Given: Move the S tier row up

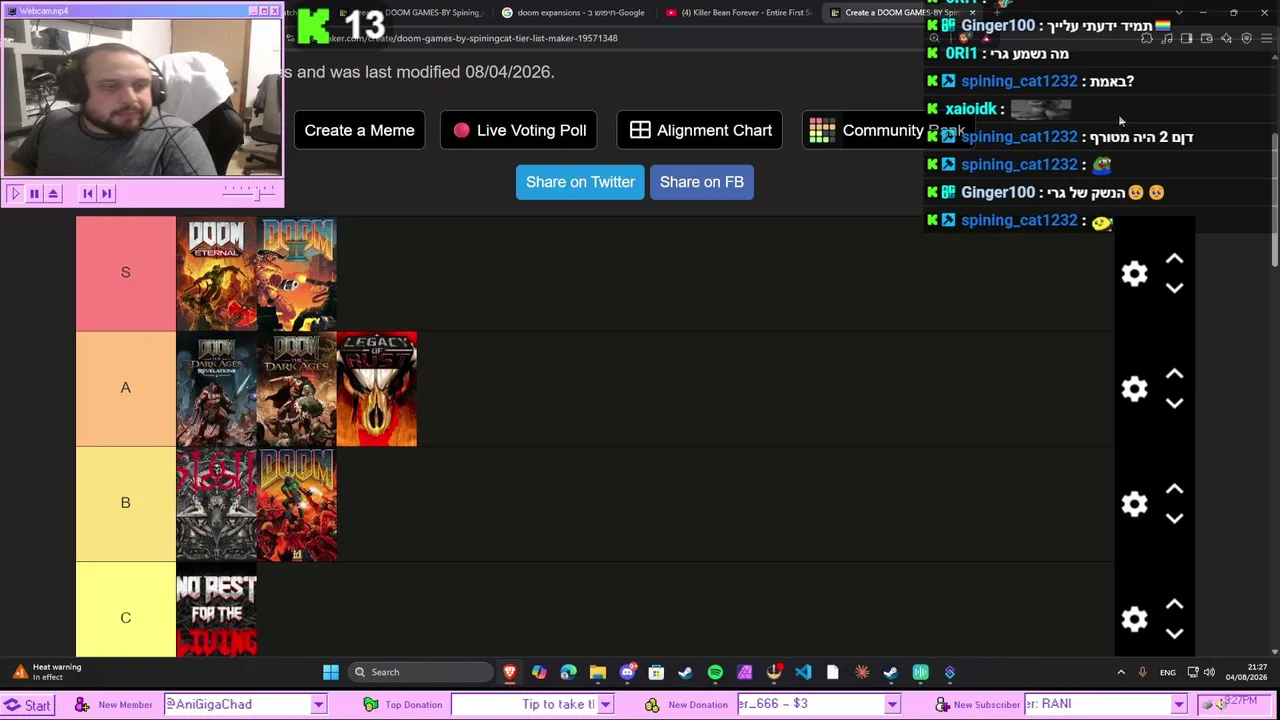Looking at the screenshot, I should (1175, 260).
